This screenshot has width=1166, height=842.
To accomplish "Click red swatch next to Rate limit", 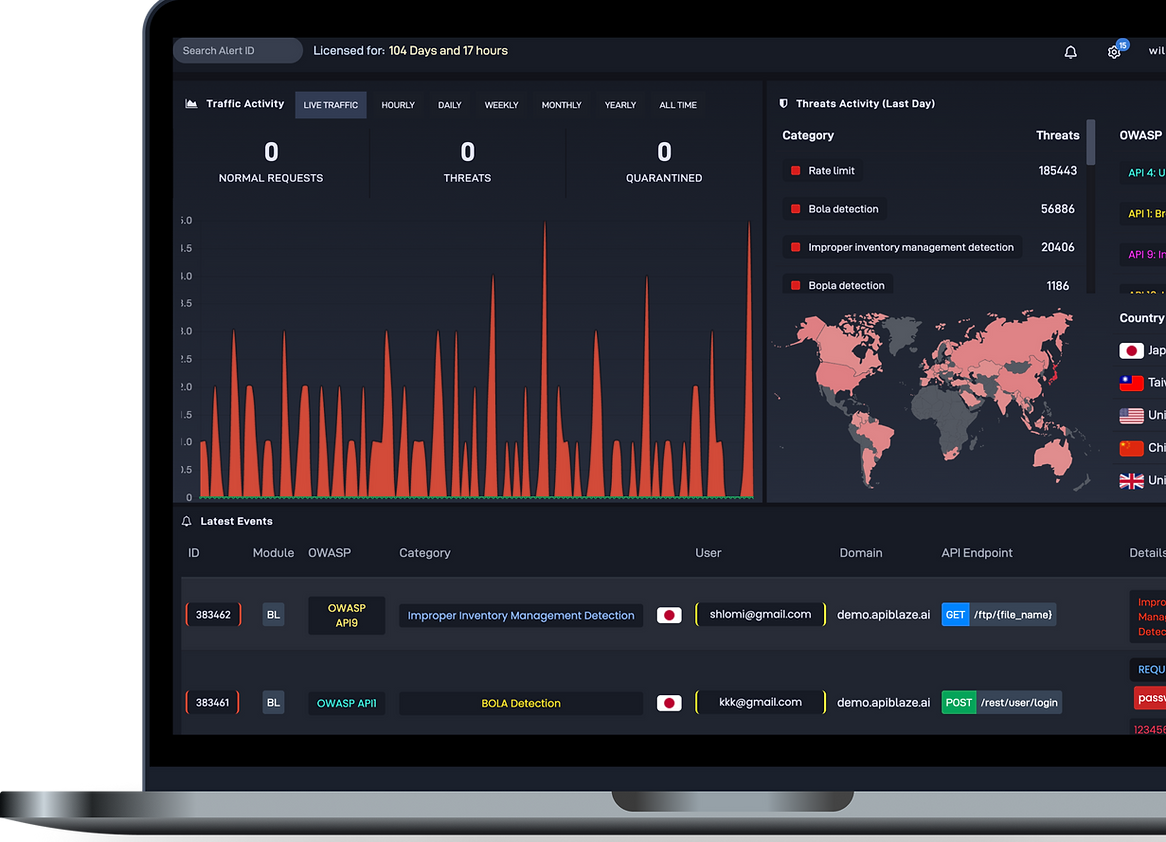I will click(x=795, y=170).
